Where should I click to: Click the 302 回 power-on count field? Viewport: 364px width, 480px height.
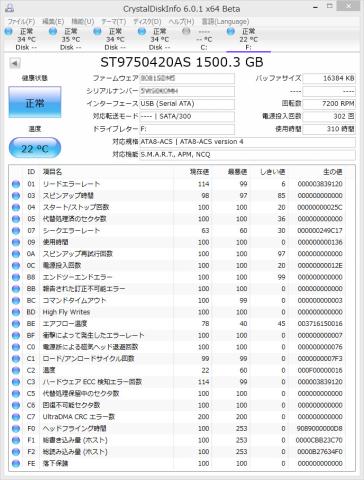coord(329,116)
